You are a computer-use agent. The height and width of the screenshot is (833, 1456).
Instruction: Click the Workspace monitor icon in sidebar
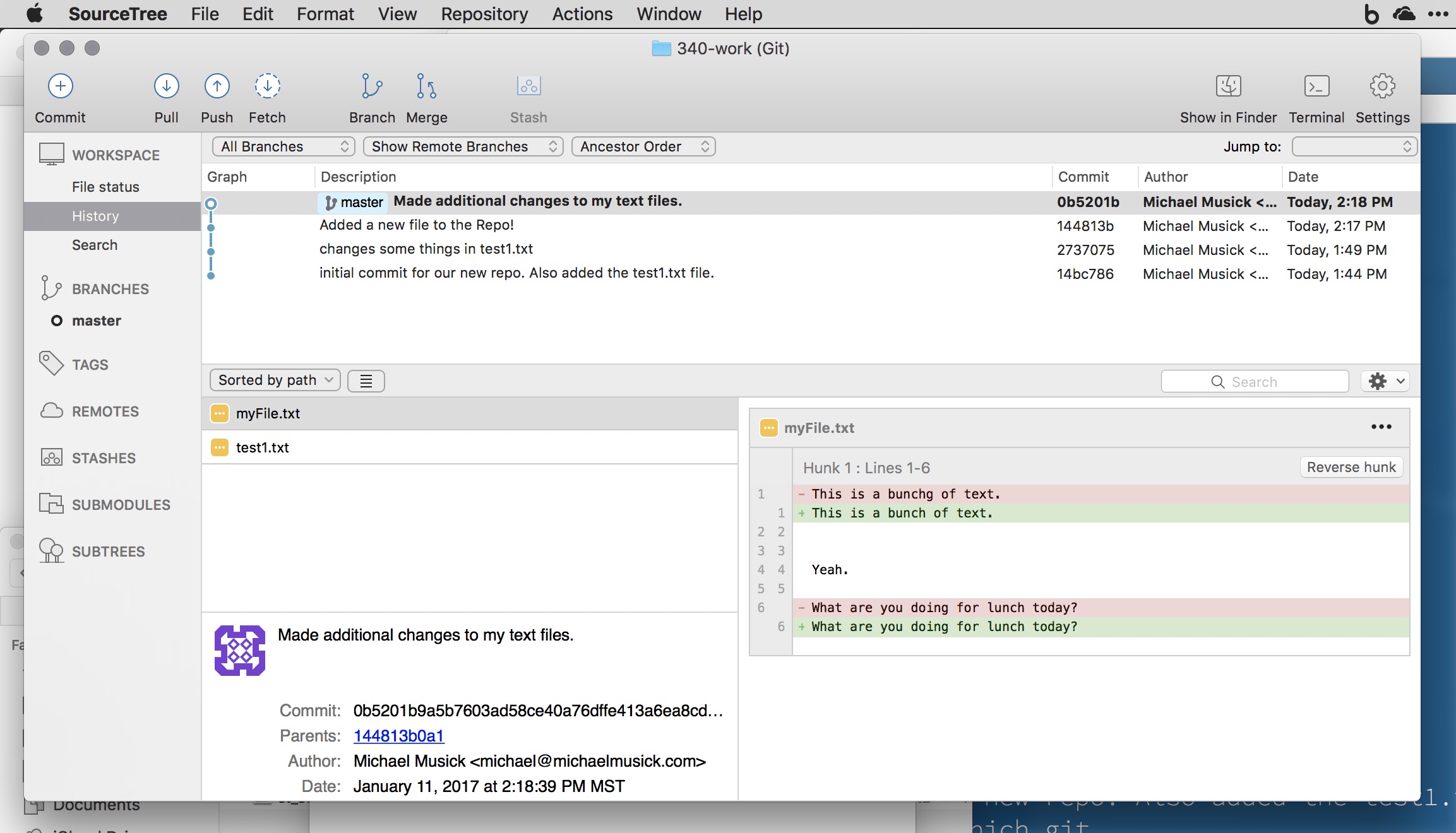[52, 154]
